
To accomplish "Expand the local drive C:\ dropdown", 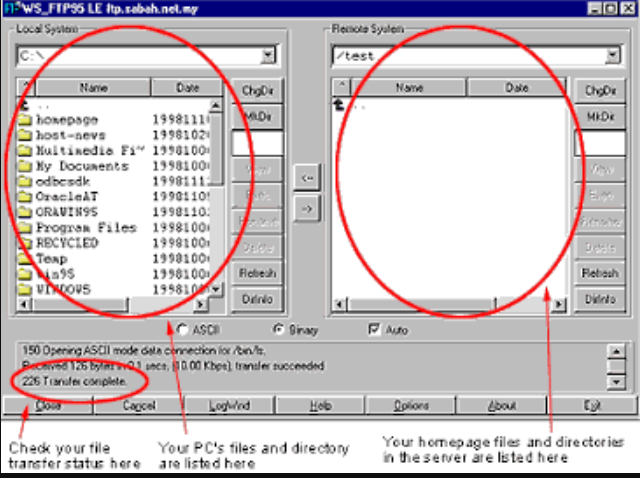I will [268, 56].
